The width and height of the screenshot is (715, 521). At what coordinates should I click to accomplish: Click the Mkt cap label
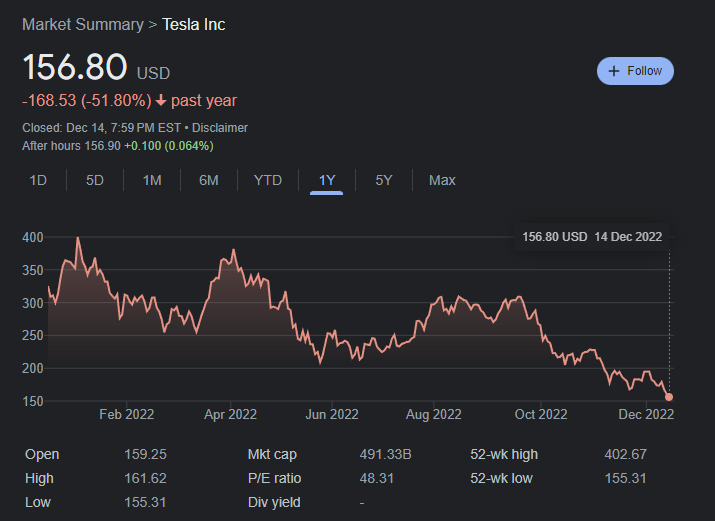pyautogui.click(x=272, y=454)
